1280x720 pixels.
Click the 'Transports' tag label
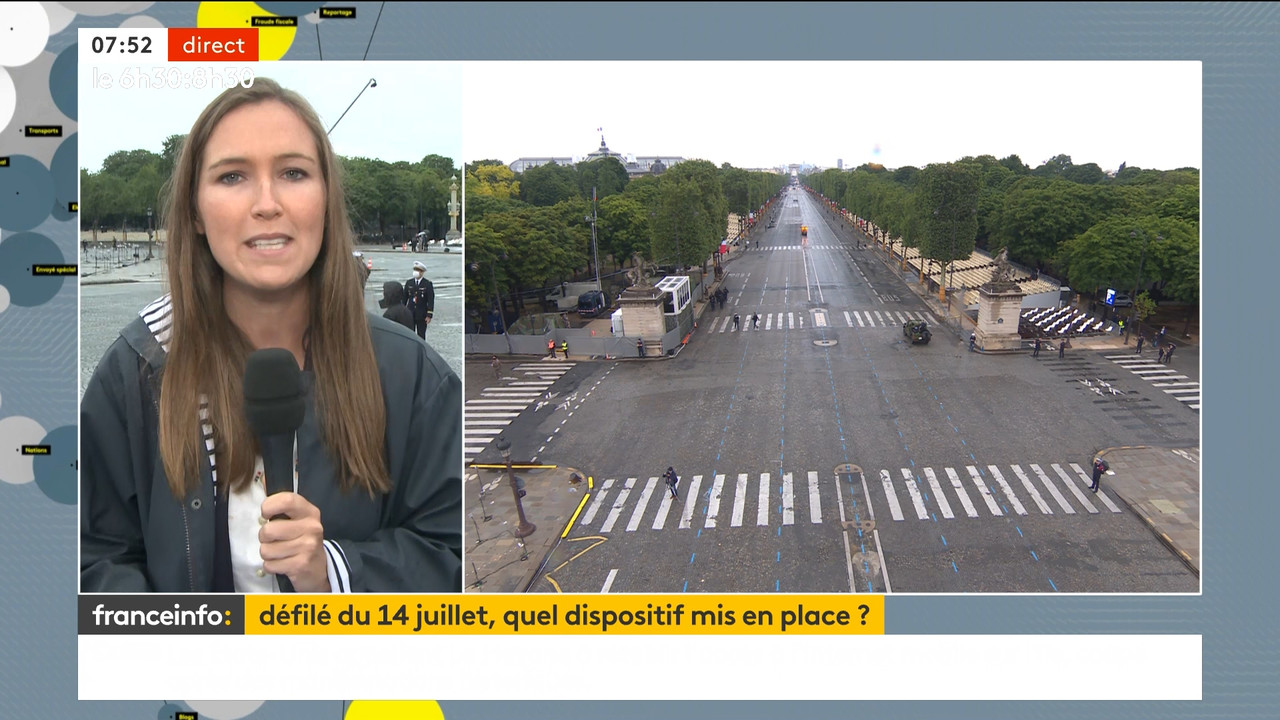pyautogui.click(x=43, y=131)
